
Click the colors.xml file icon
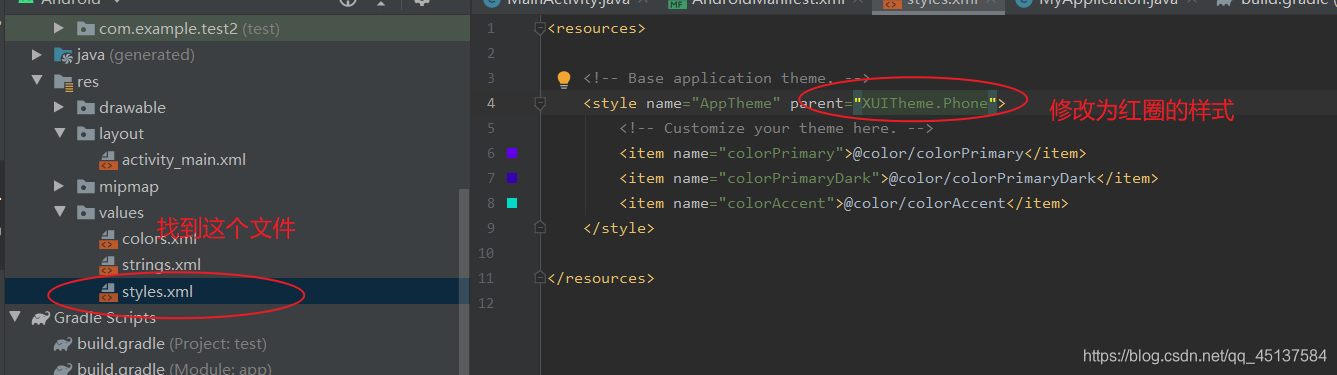pos(108,239)
